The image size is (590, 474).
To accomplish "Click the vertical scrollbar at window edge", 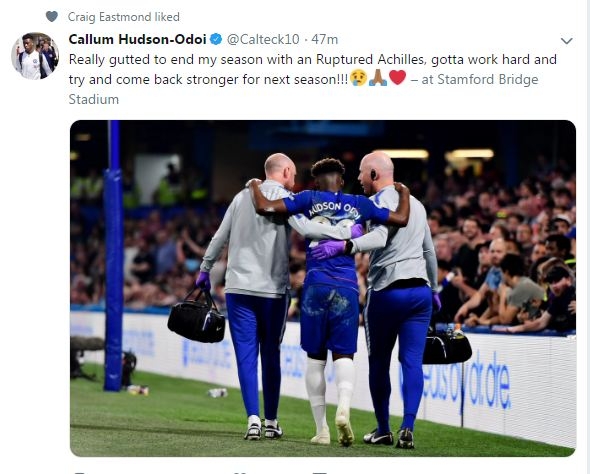I will [587, 237].
